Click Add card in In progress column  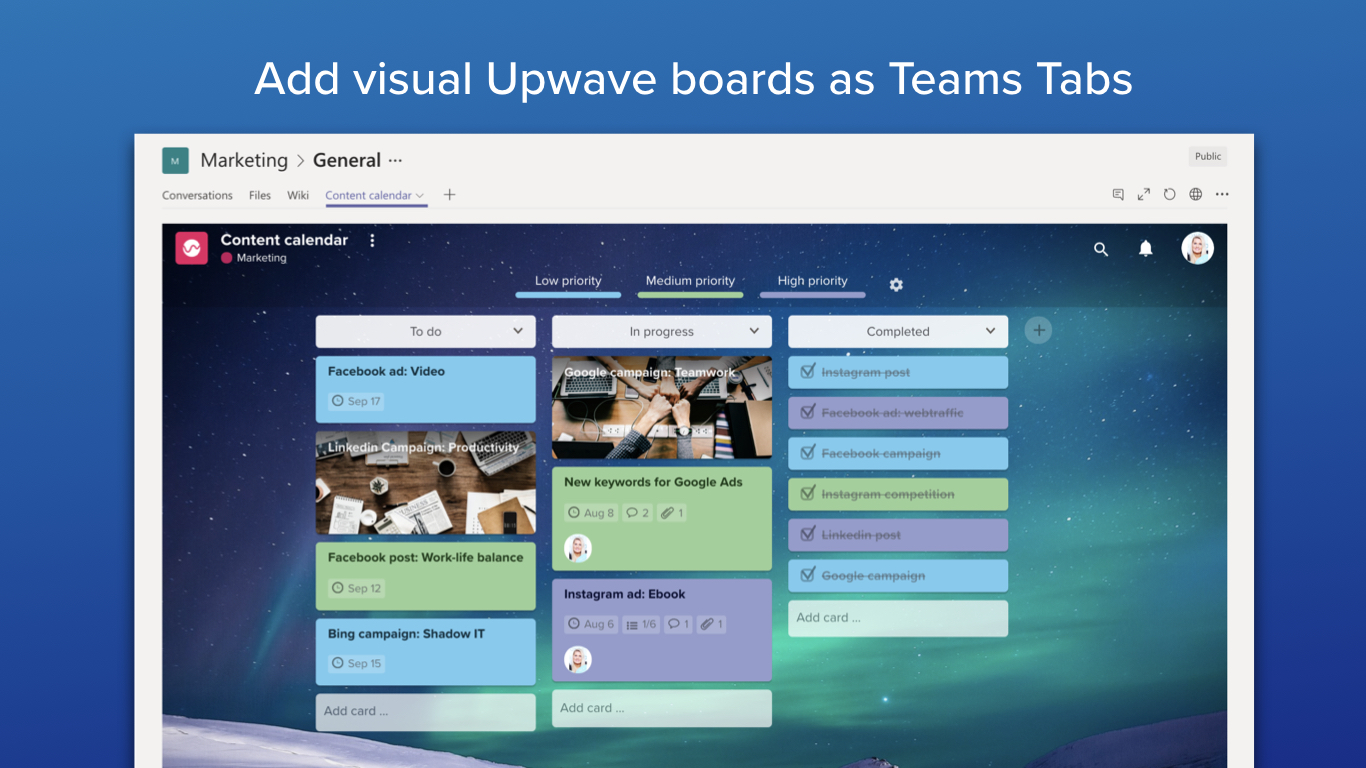point(662,708)
